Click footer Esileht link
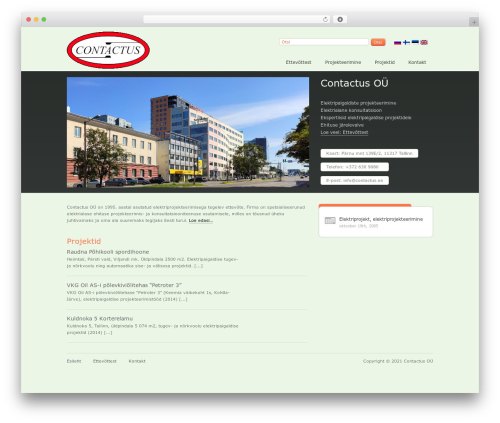Screen dimensions: 500x423 click(x=74, y=361)
